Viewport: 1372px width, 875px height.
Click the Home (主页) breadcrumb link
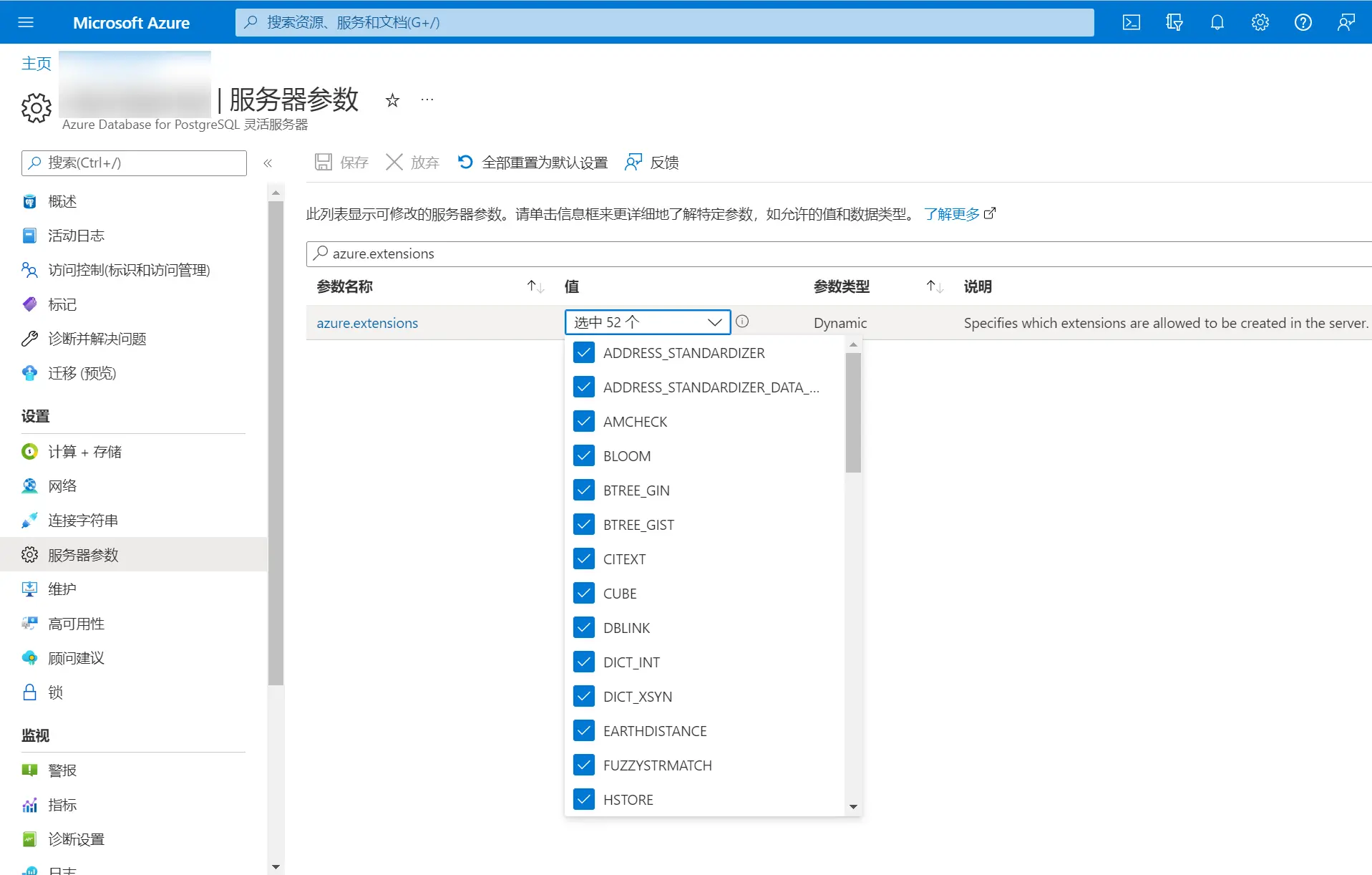(36, 64)
